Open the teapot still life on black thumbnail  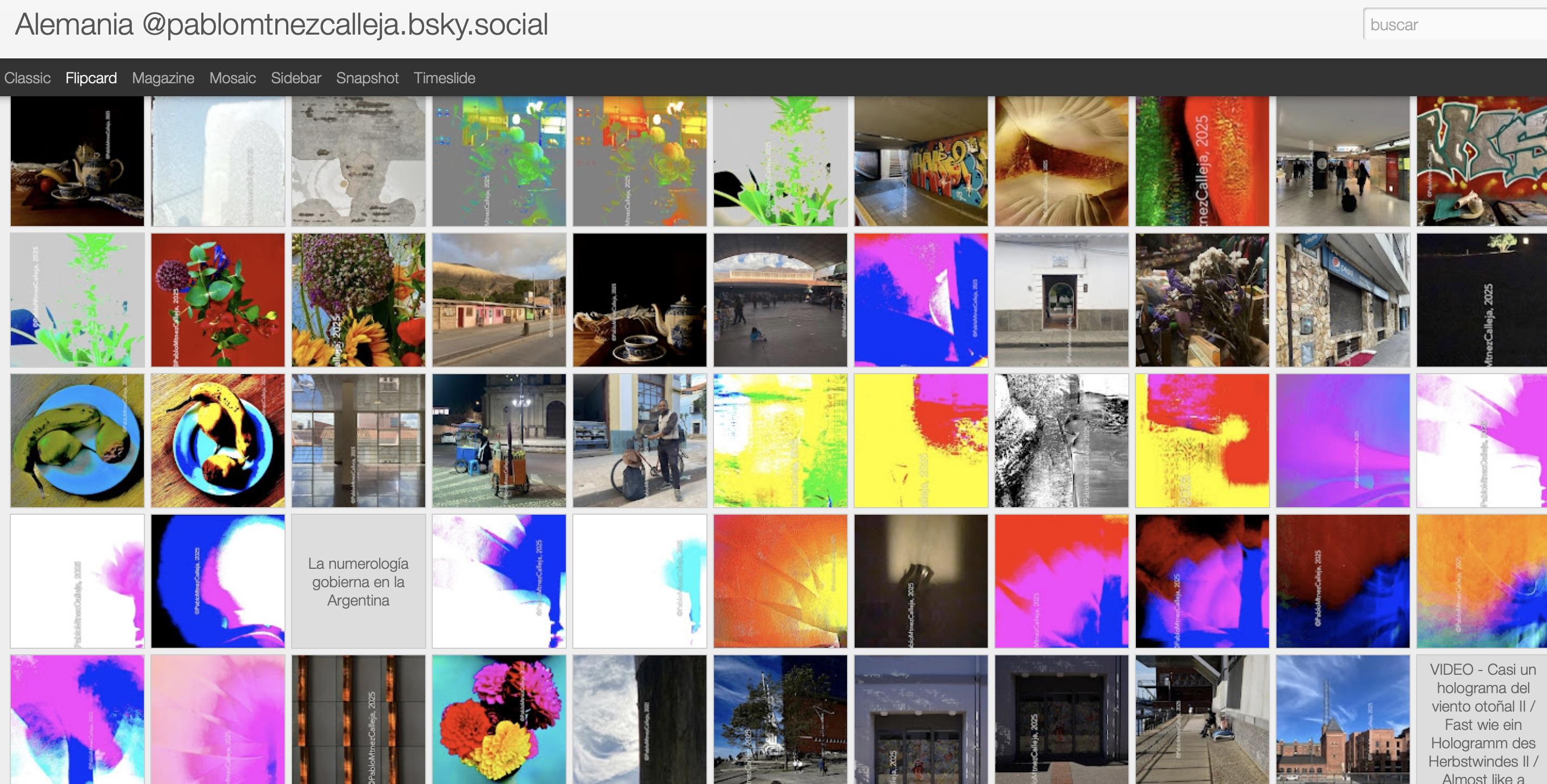[x=77, y=161]
